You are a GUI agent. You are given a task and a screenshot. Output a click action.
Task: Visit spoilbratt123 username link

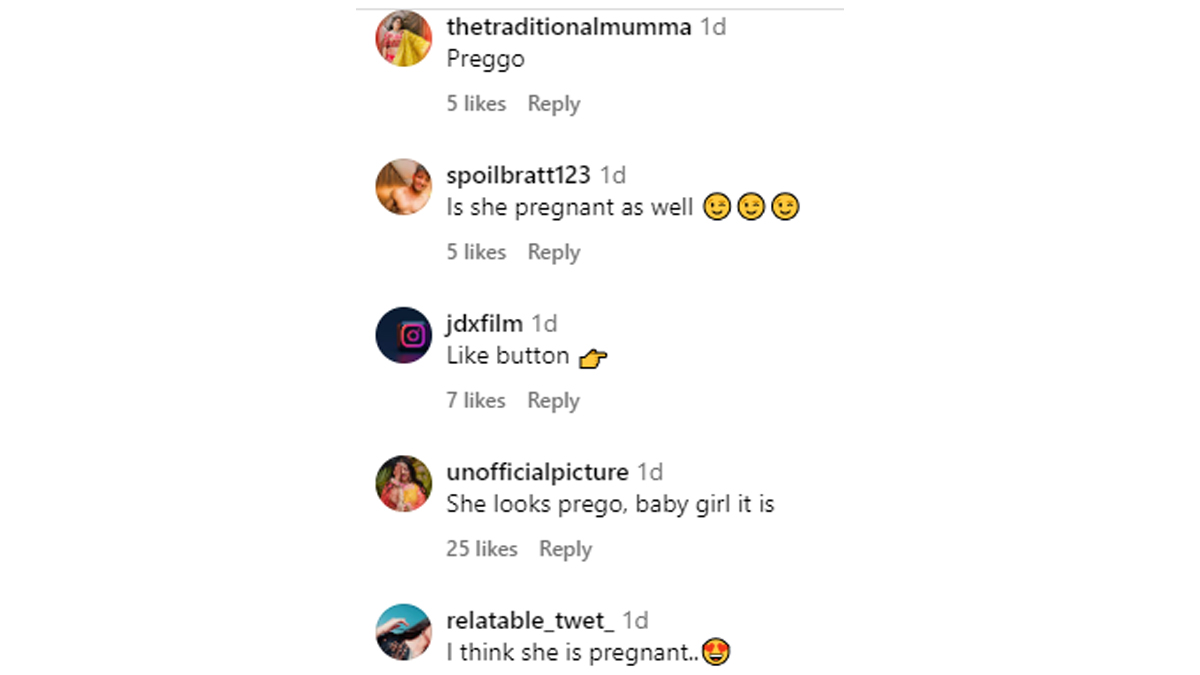click(518, 175)
